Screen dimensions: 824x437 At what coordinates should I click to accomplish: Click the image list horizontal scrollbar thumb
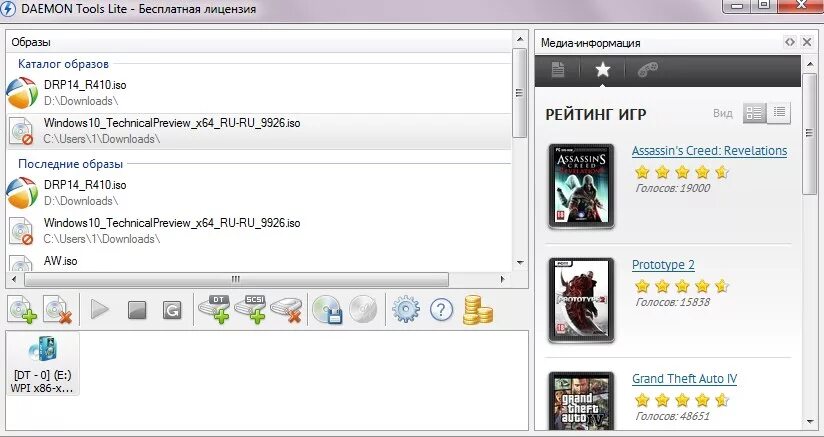(x=236, y=279)
